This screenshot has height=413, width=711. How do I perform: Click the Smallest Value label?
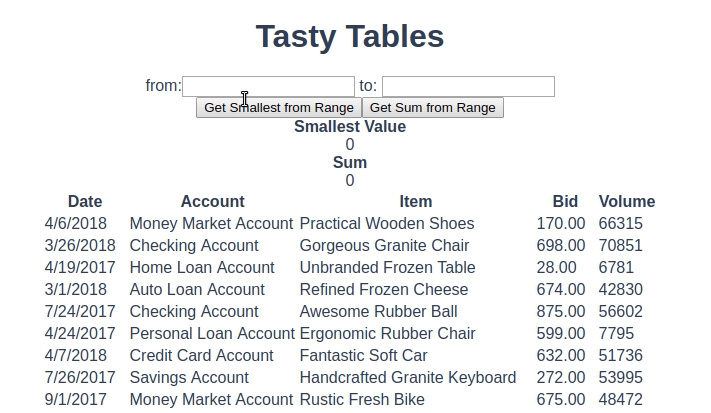(x=350, y=127)
